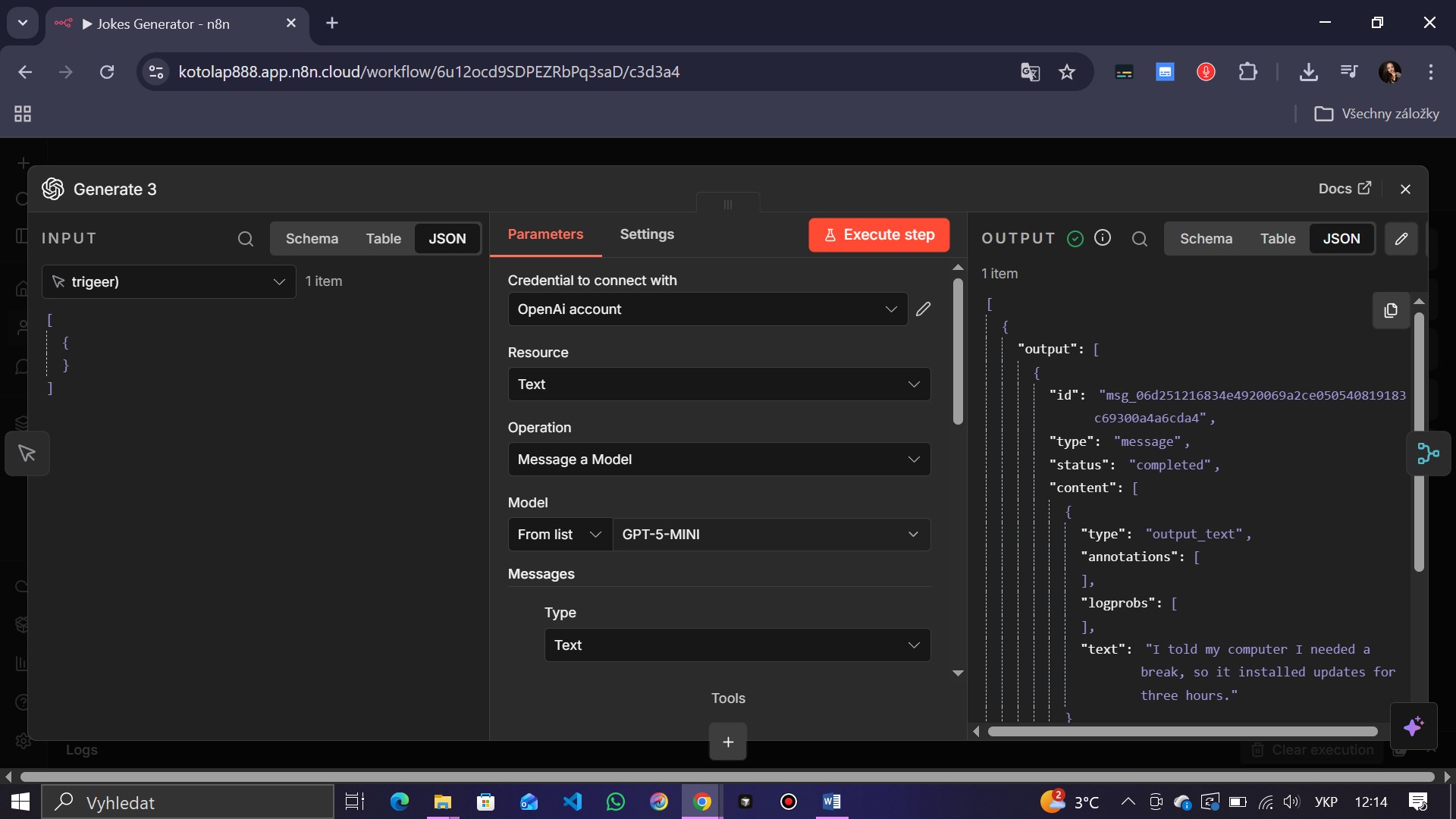
Task: Close the Jokes Generator browser tab
Action: [291, 24]
